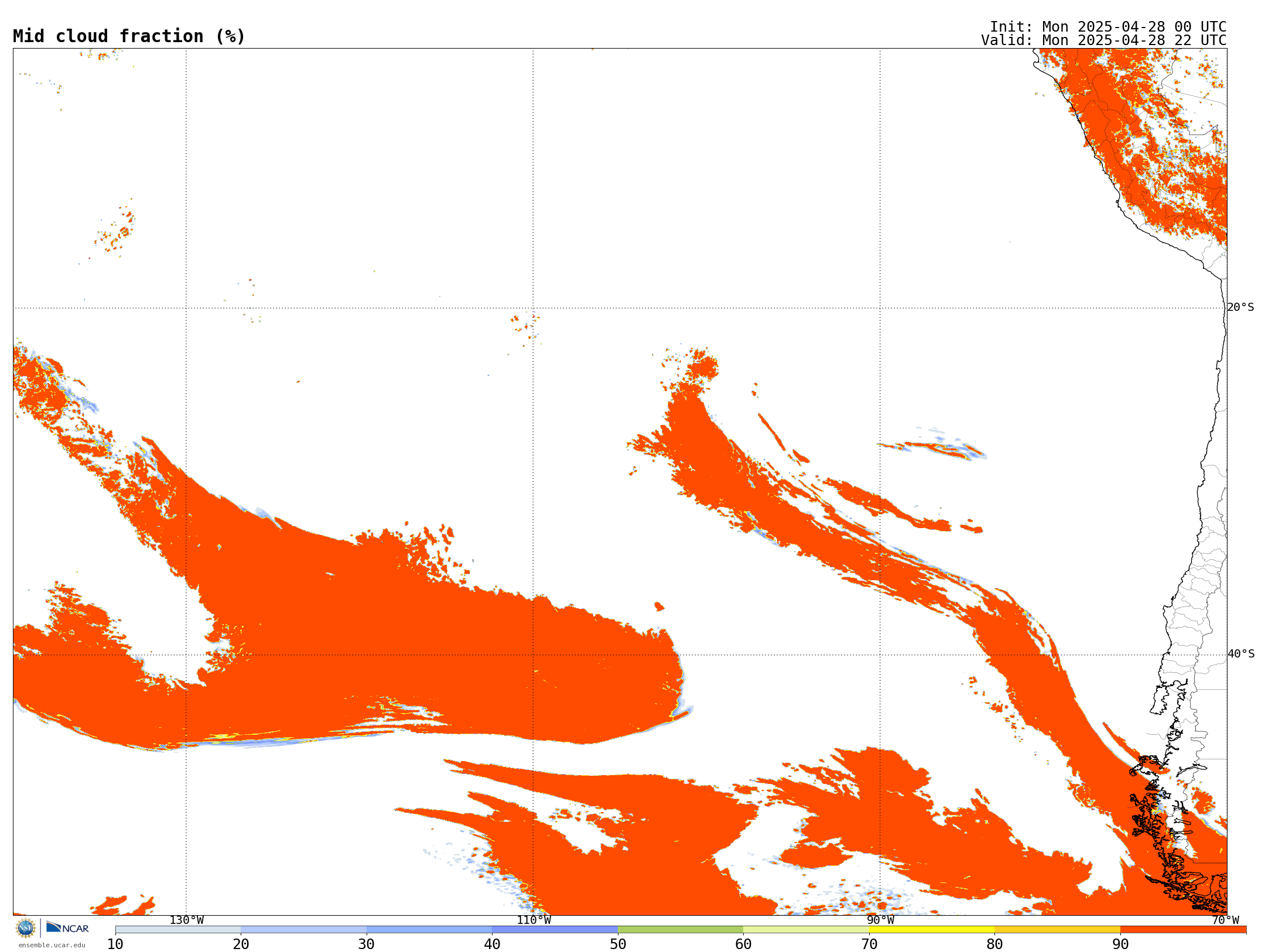Click the '70°W' longitude label
The height and width of the screenshot is (952, 1265).
(x=1225, y=920)
